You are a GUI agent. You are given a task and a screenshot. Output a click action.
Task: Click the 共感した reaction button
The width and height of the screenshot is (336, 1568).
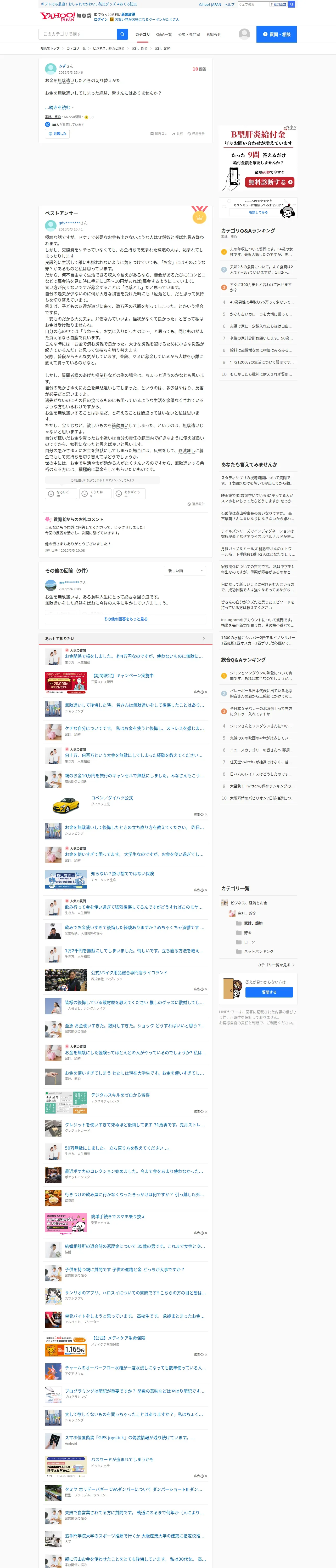pos(57,133)
